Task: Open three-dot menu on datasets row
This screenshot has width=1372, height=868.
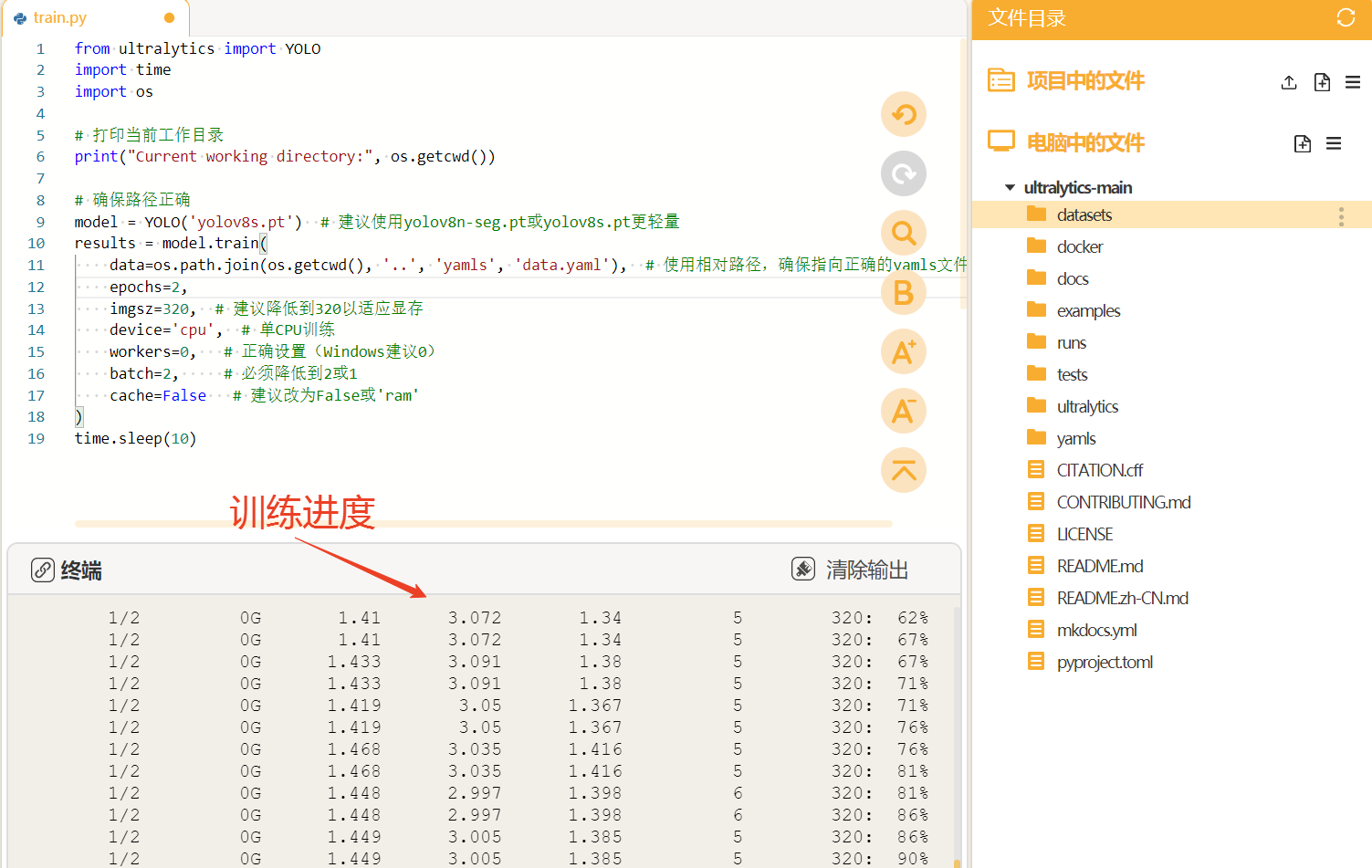Action: [x=1341, y=216]
